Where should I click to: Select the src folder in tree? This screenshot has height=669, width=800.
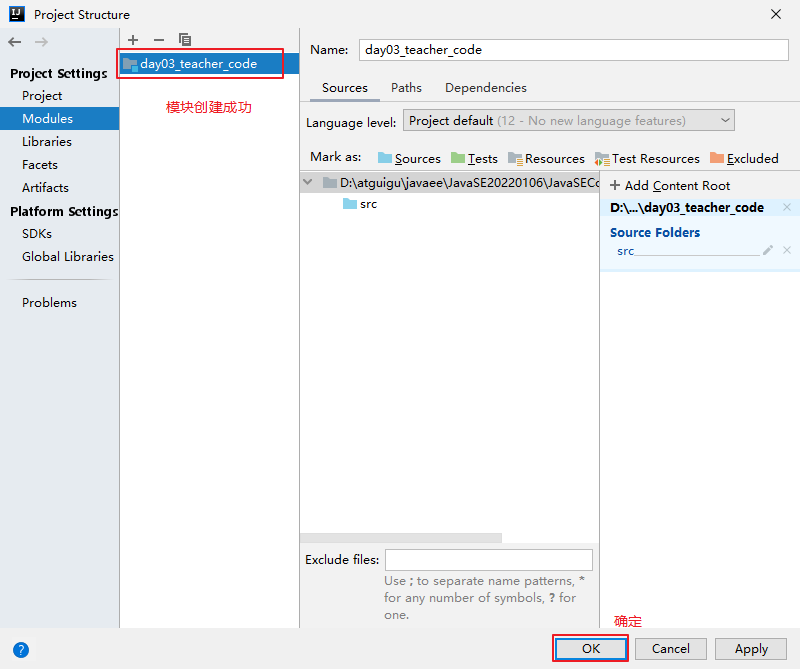click(x=367, y=204)
